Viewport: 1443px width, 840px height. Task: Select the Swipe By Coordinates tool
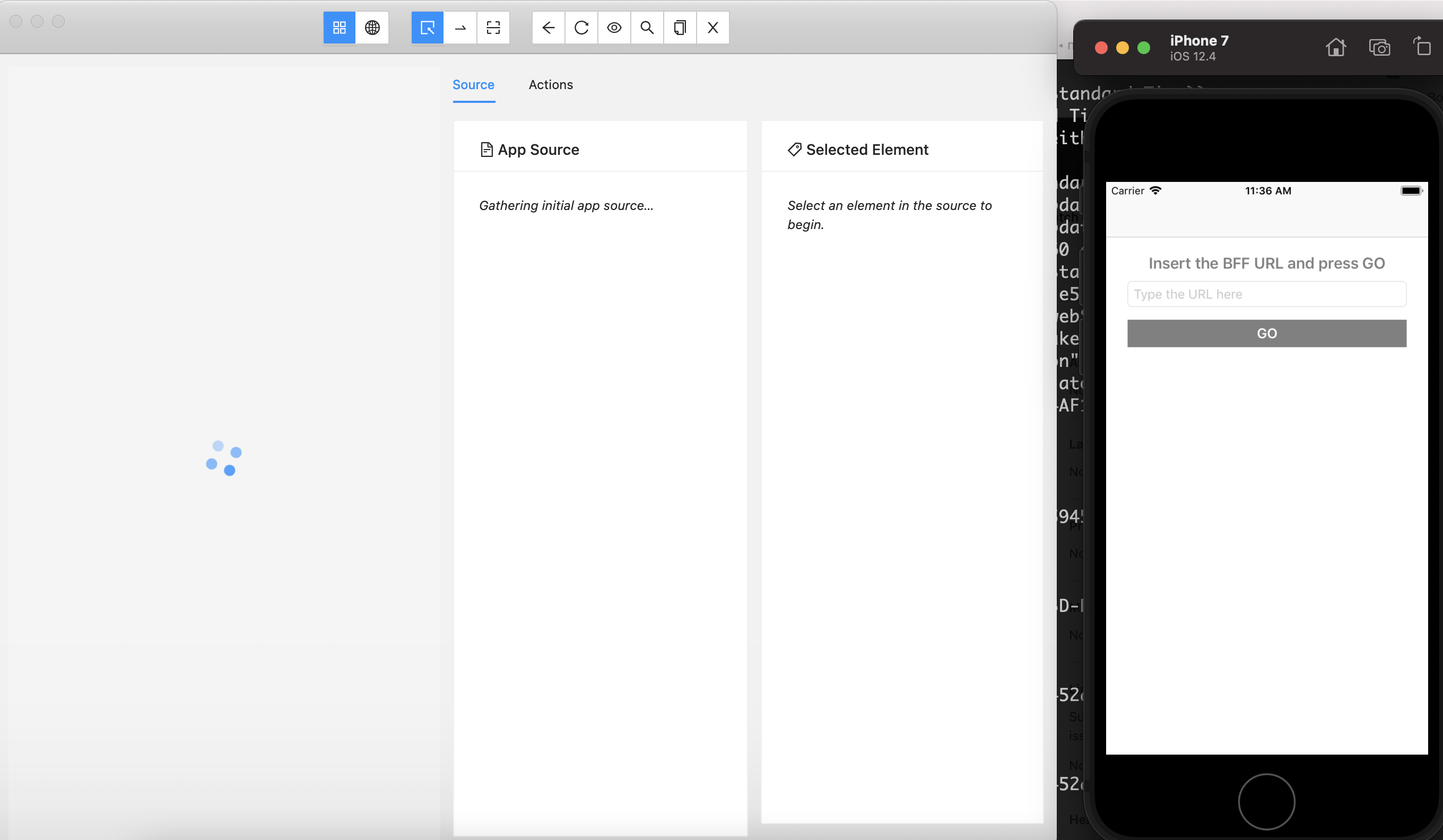pos(460,27)
